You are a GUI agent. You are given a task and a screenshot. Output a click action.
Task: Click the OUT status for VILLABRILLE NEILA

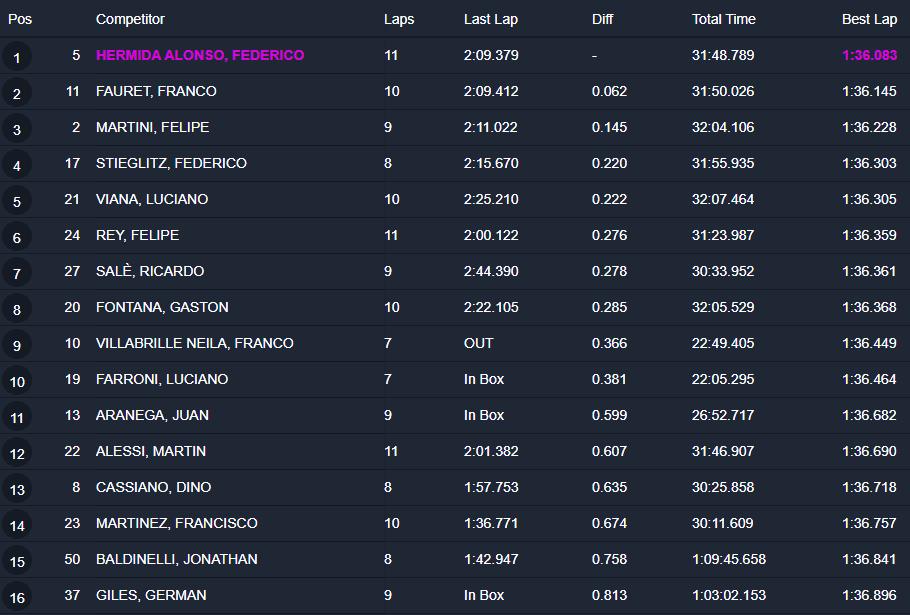coord(478,343)
